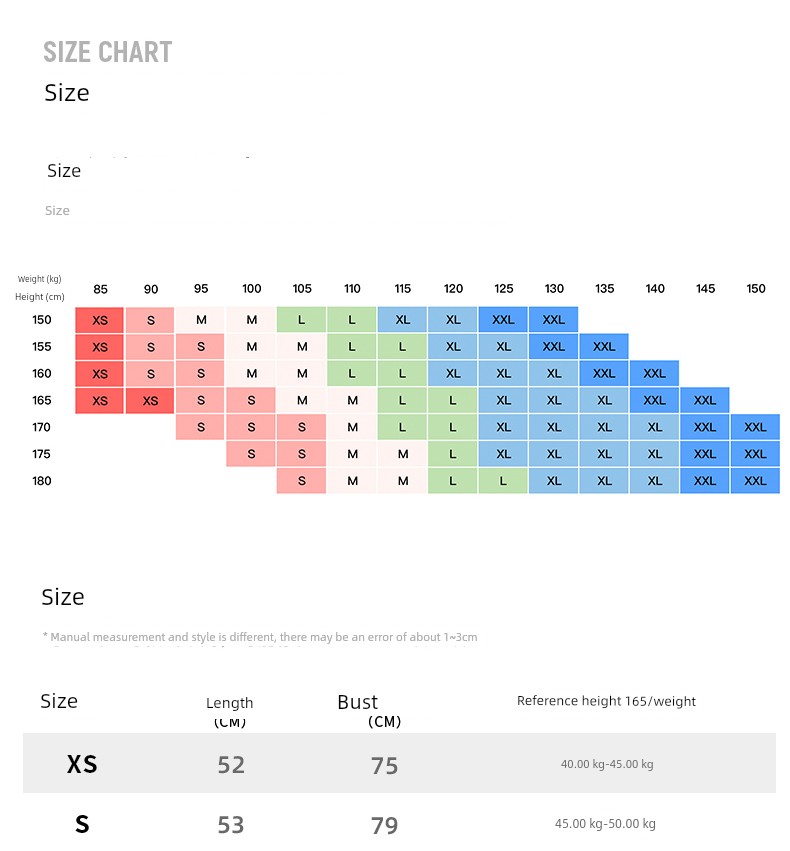Image resolution: width=790 pixels, height=851 pixels.
Task: Click the Reference height 165/weight header
Action: (606, 701)
